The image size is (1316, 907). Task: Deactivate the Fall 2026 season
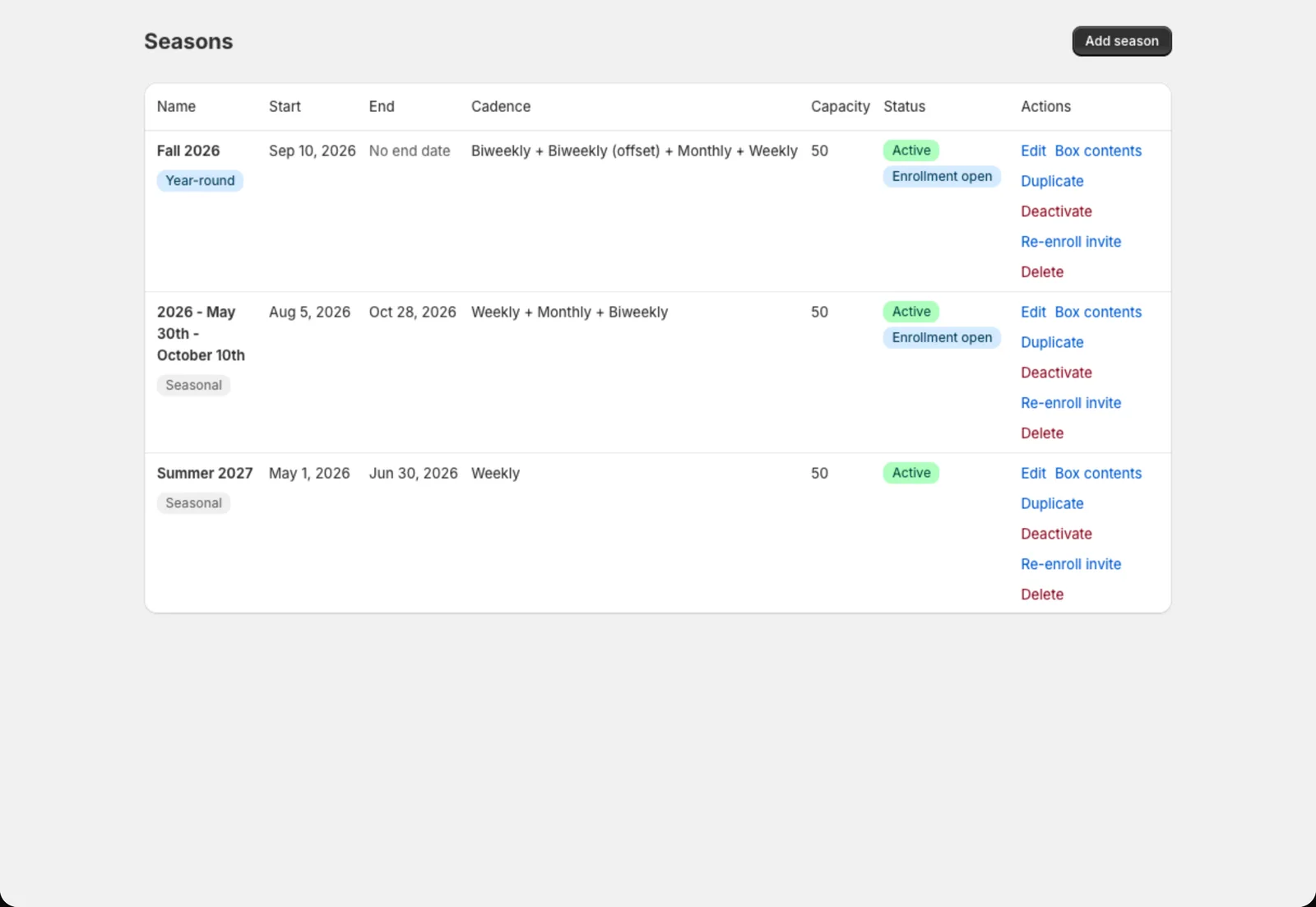tap(1056, 211)
